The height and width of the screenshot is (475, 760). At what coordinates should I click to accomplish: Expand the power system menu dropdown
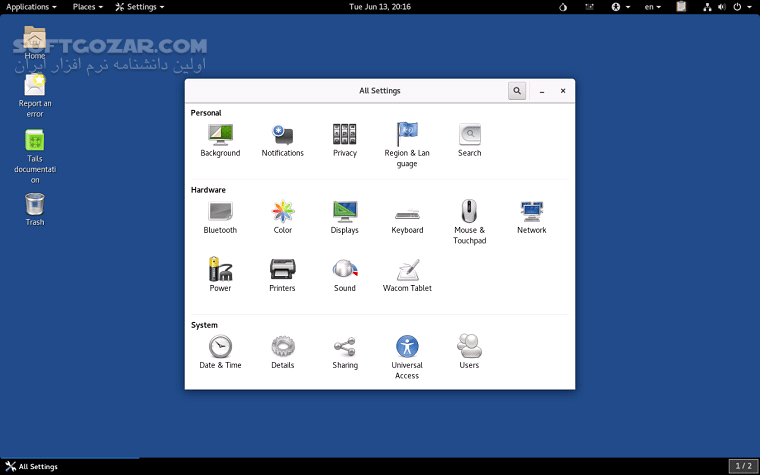[x=740, y=7]
